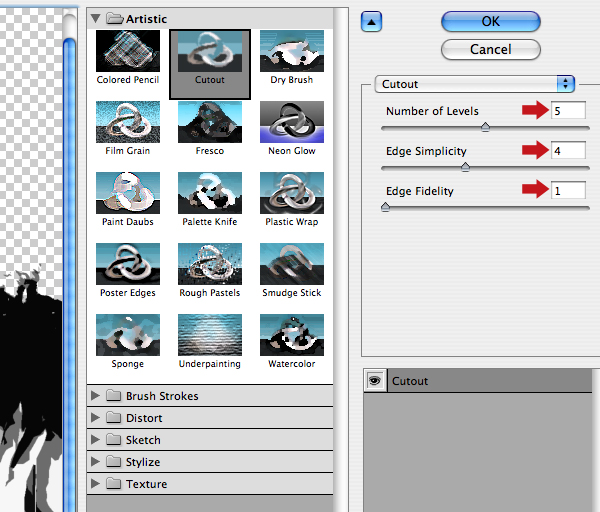Click the Texture folder icon
The image size is (600, 512).
(x=113, y=483)
